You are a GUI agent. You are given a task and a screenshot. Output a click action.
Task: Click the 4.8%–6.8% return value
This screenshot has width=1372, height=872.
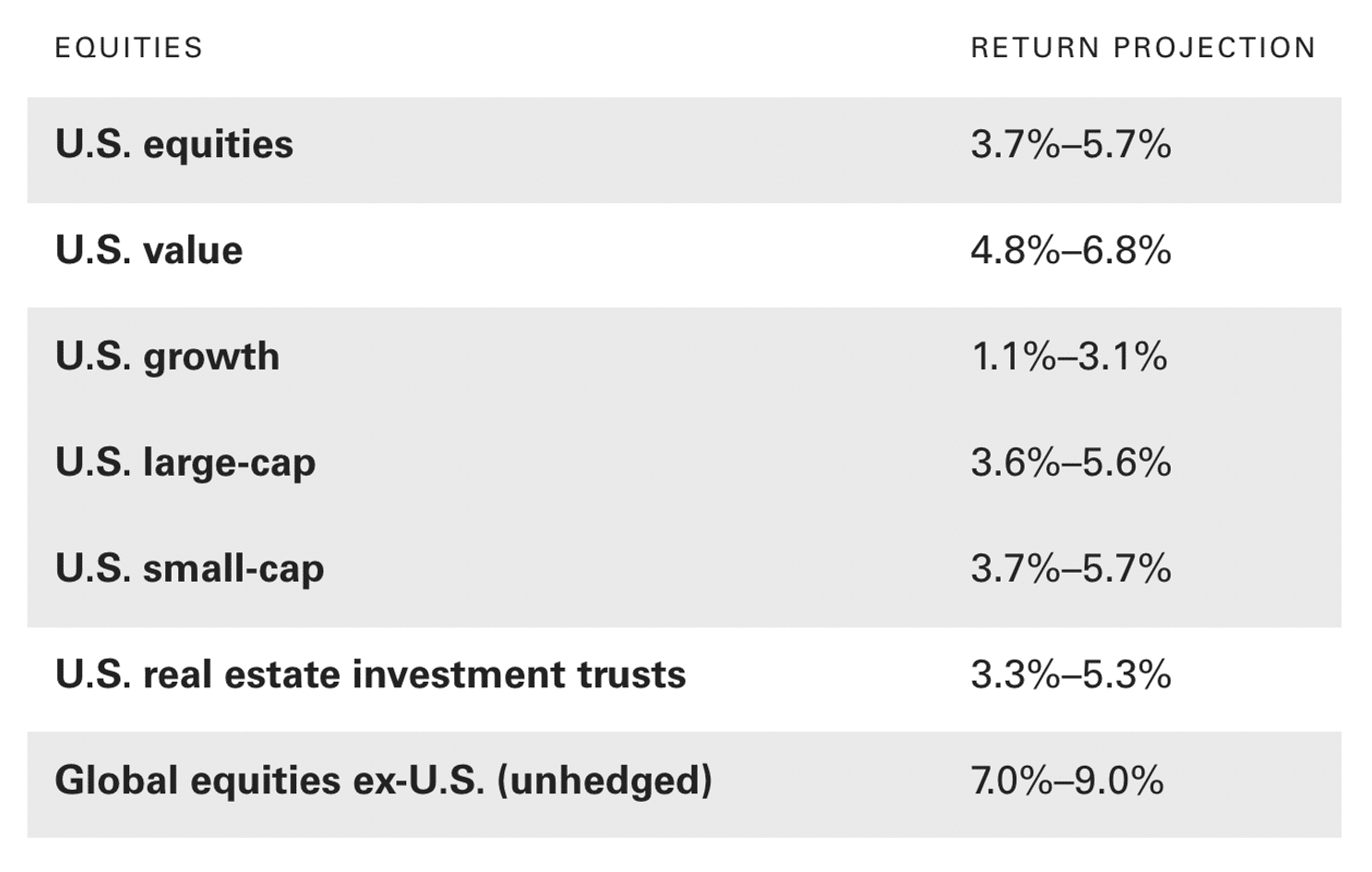pyautogui.click(x=1070, y=251)
